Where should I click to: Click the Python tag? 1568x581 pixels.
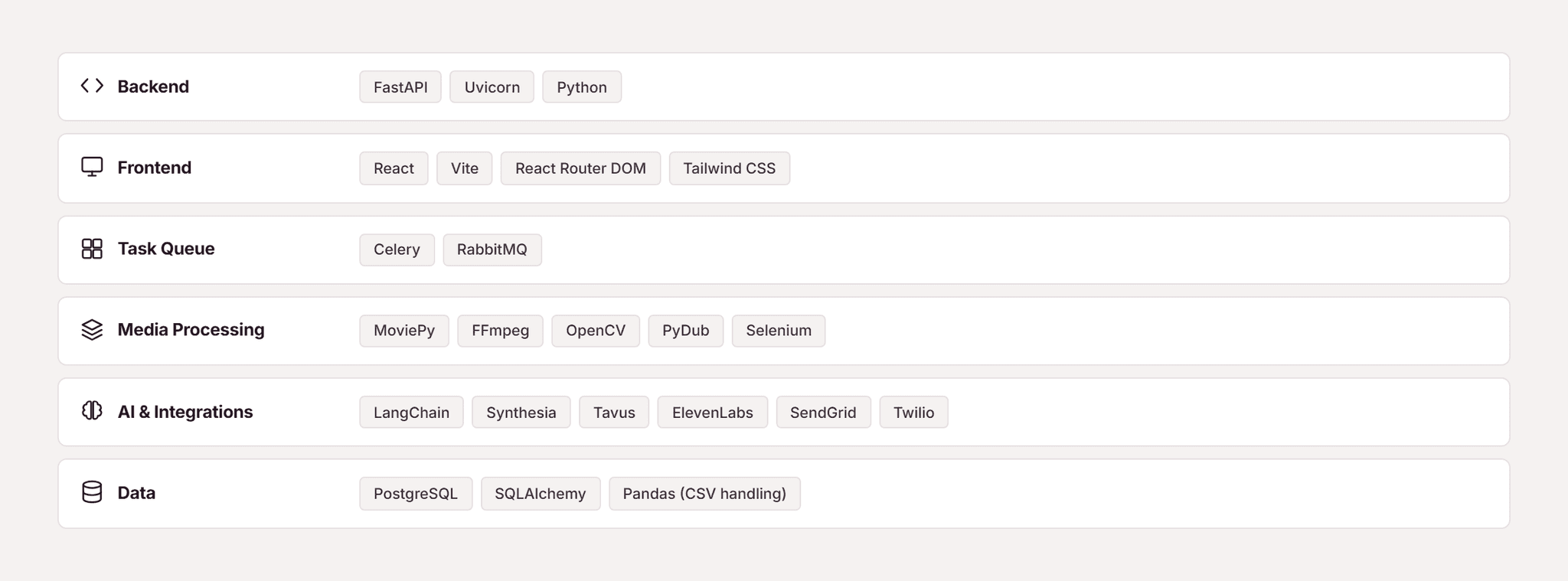582,87
